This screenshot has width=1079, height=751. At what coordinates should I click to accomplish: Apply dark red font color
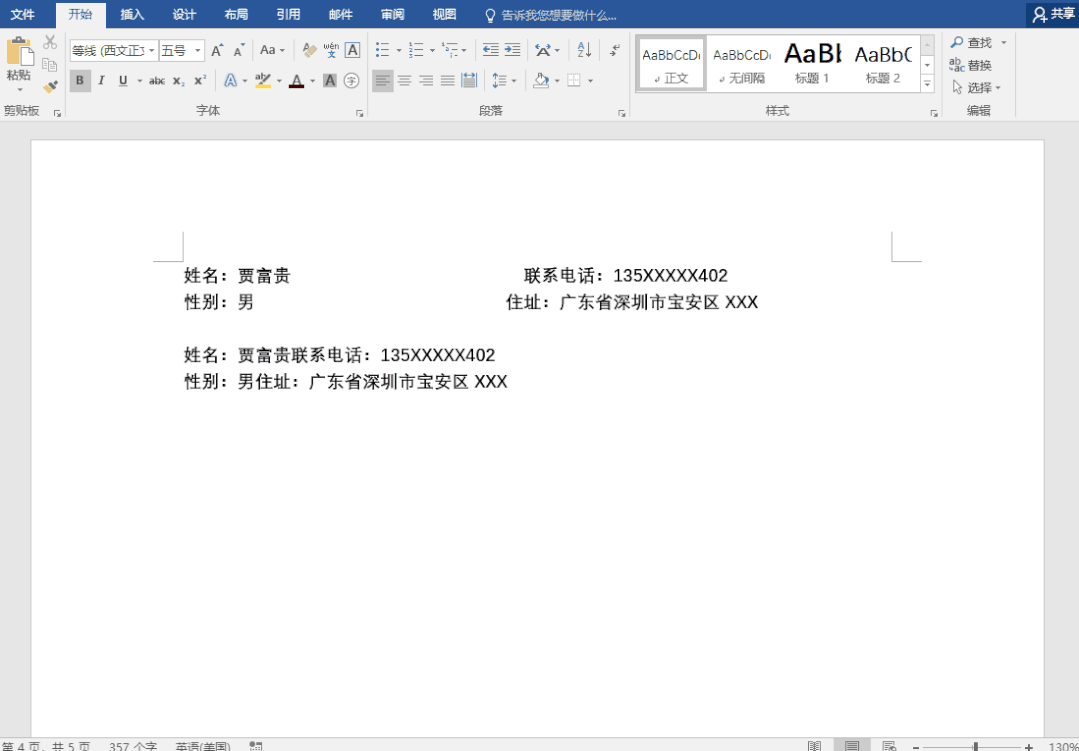(x=297, y=81)
